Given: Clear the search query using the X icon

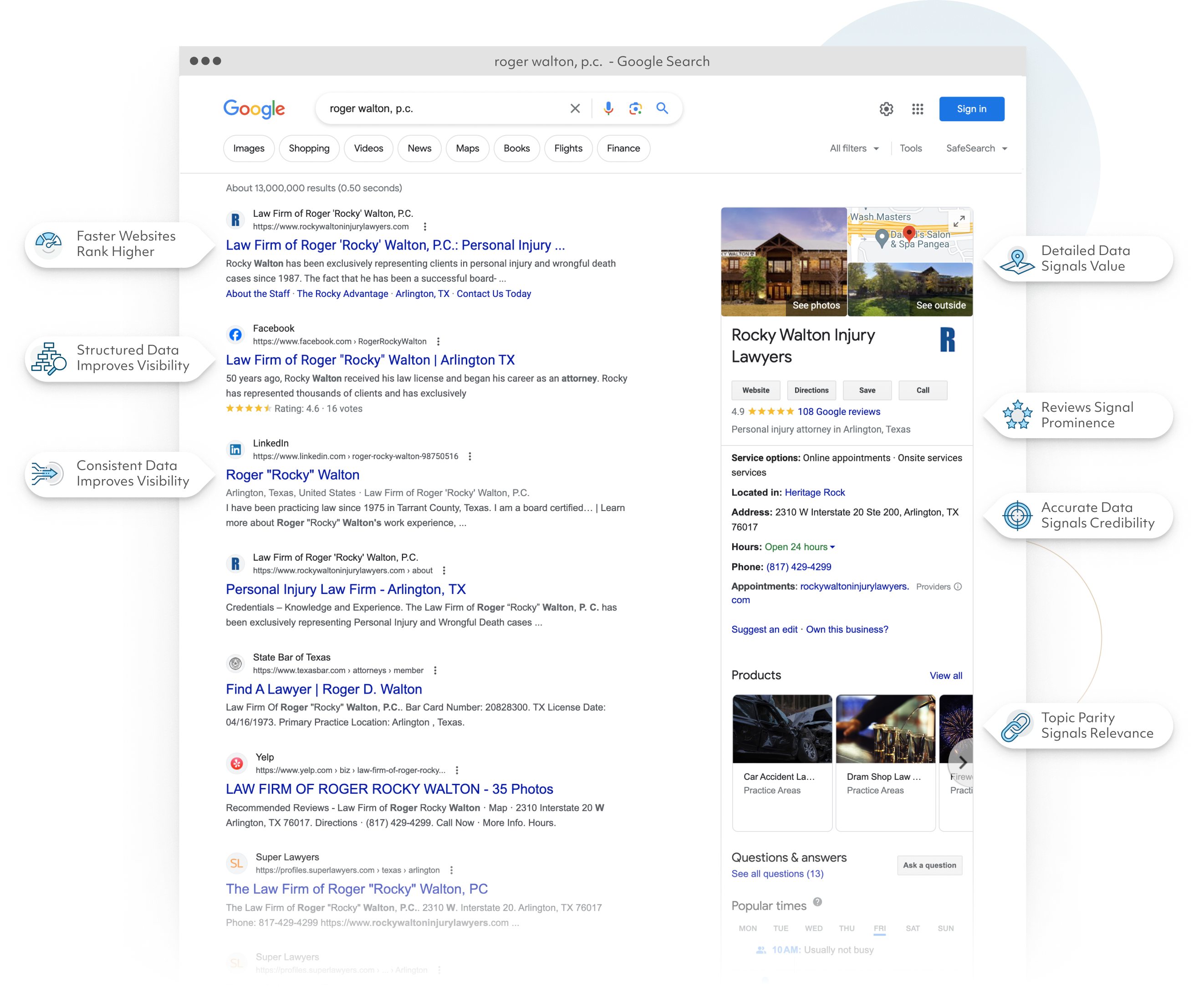Looking at the screenshot, I should (x=575, y=108).
